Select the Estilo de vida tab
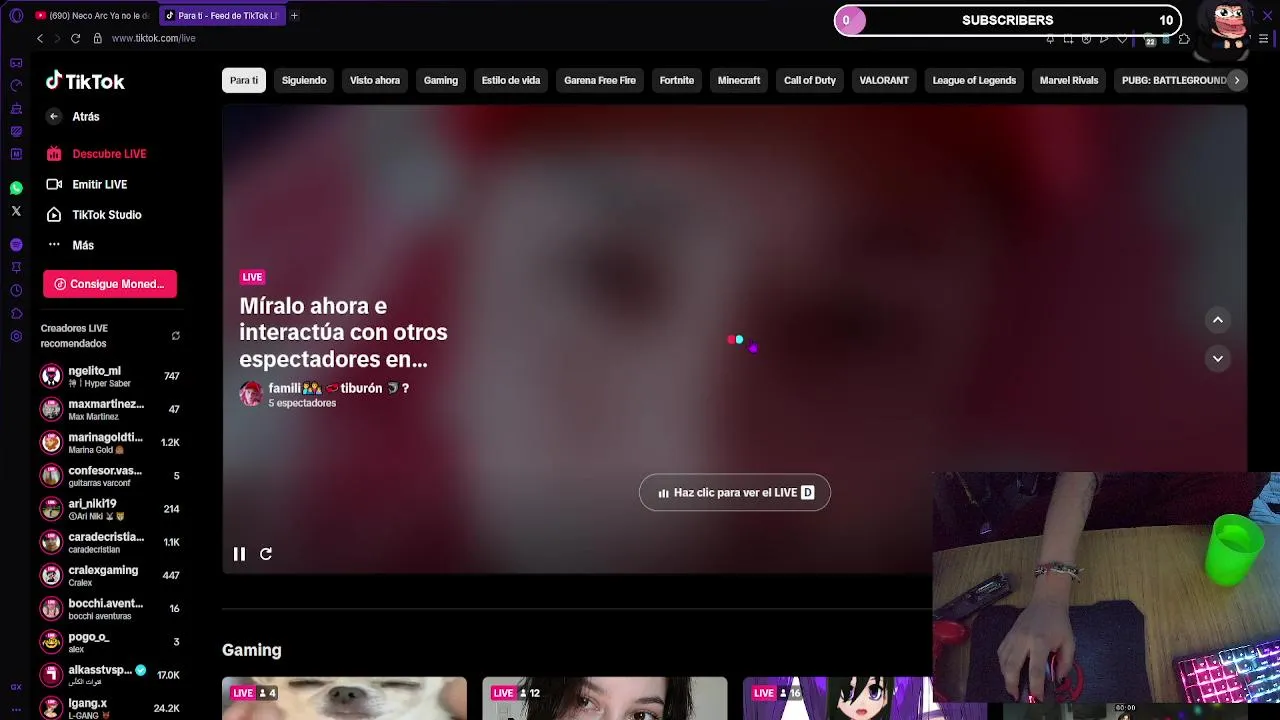 click(511, 80)
